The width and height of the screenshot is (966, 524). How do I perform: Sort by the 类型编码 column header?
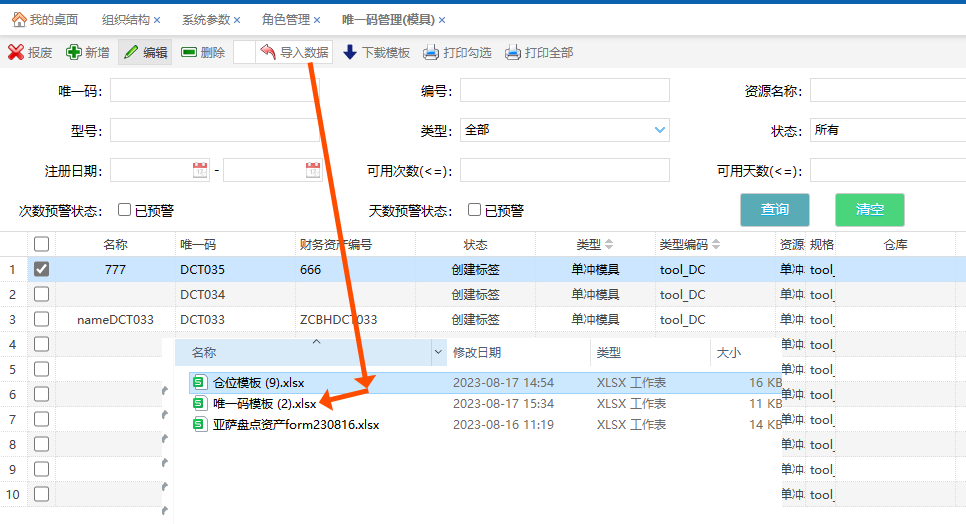point(689,245)
